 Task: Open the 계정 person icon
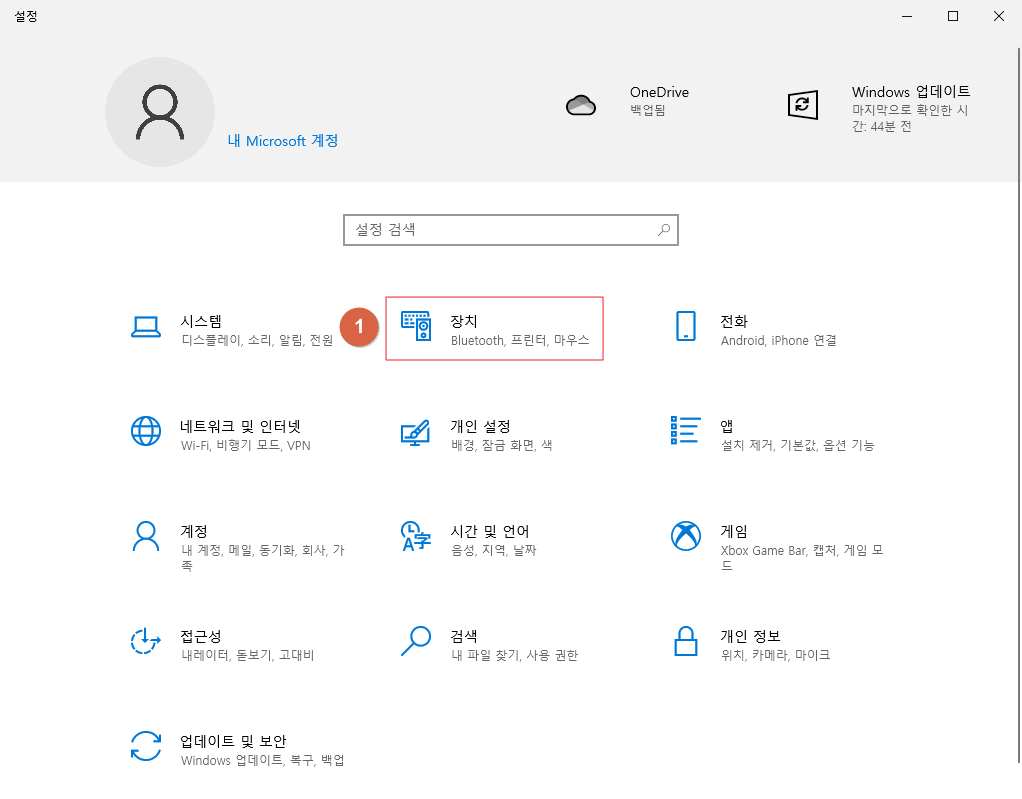[146, 536]
